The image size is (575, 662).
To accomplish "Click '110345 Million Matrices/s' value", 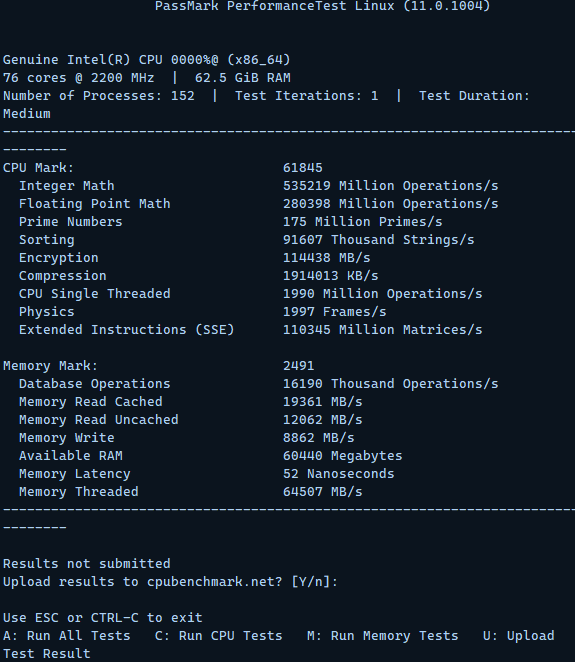I will (382, 330).
